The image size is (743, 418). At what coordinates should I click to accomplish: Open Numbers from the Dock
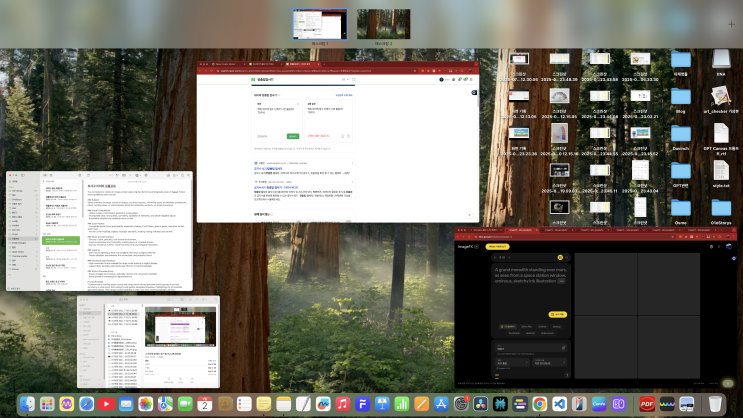402,404
